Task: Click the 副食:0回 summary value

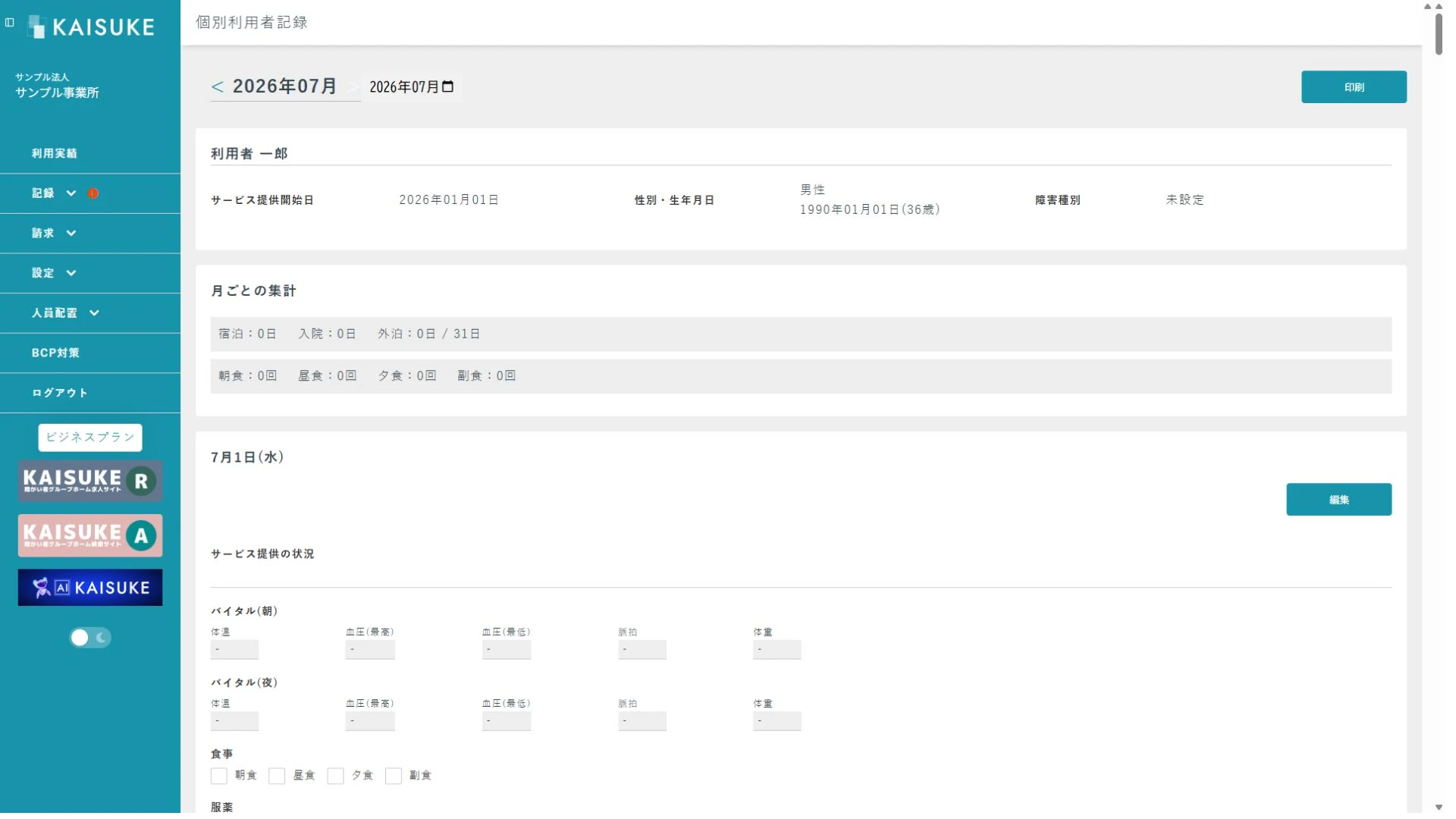Action: tap(486, 376)
